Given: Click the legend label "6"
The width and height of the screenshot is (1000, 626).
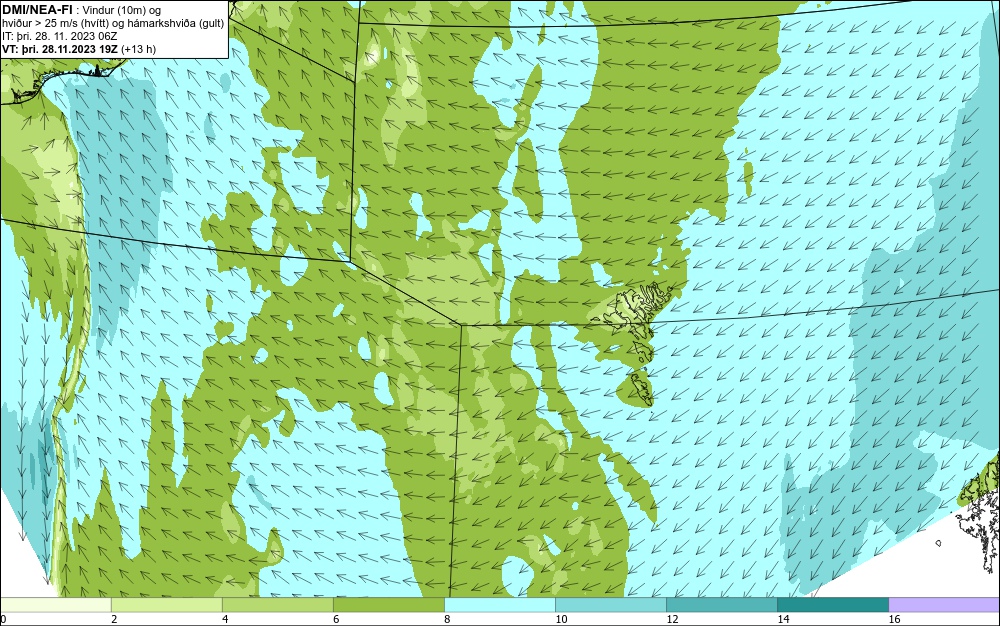Looking at the screenshot, I should tap(336, 619).
